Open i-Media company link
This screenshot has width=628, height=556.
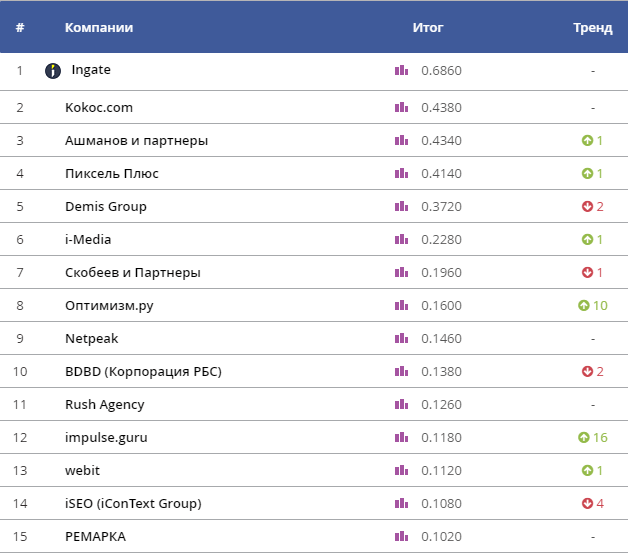[88, 240]
